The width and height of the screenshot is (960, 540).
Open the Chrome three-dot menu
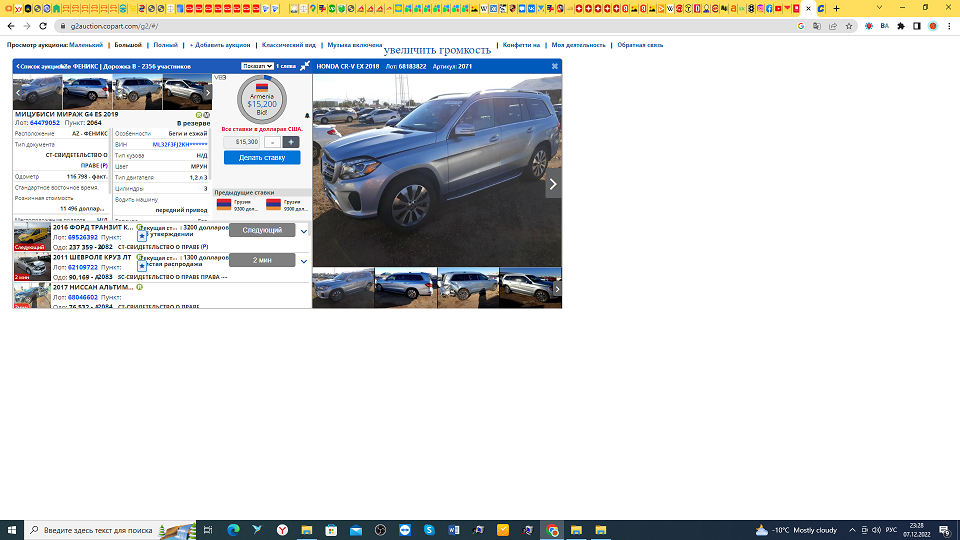[x=949, y=26]
